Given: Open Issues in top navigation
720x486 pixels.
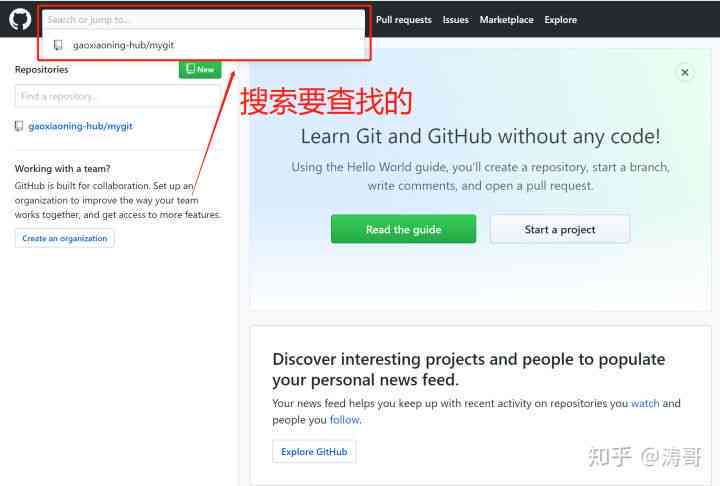Looking at the screenshot, I should pyautogui.click(x=456, y=20).
